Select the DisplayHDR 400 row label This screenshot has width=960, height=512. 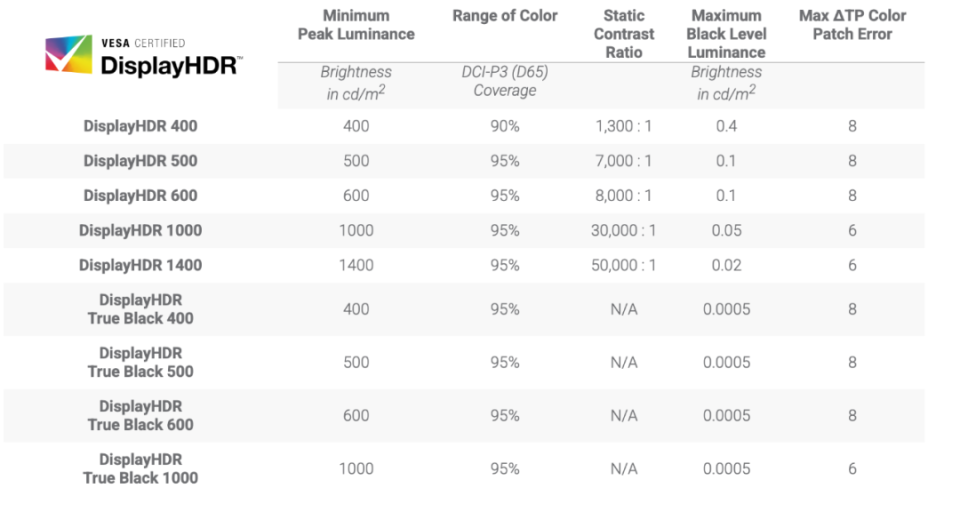140,126
